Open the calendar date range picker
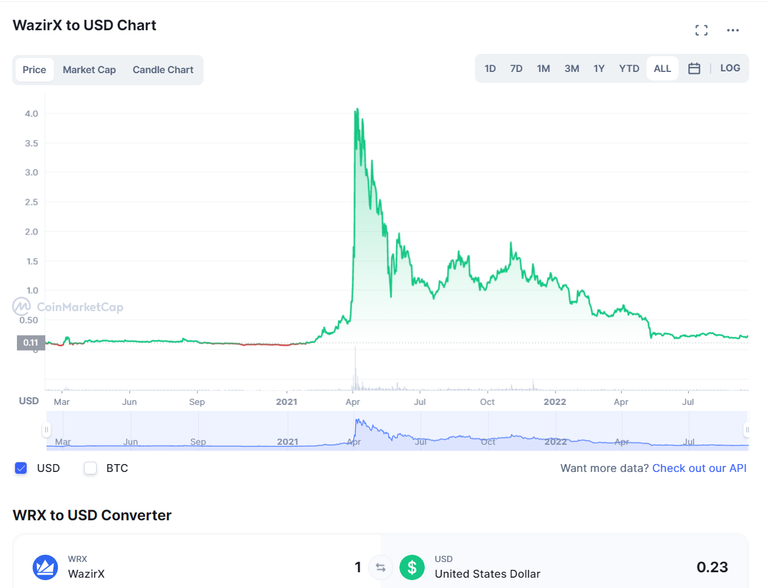This screenshot has width=768, height=588. pos(694,69)
